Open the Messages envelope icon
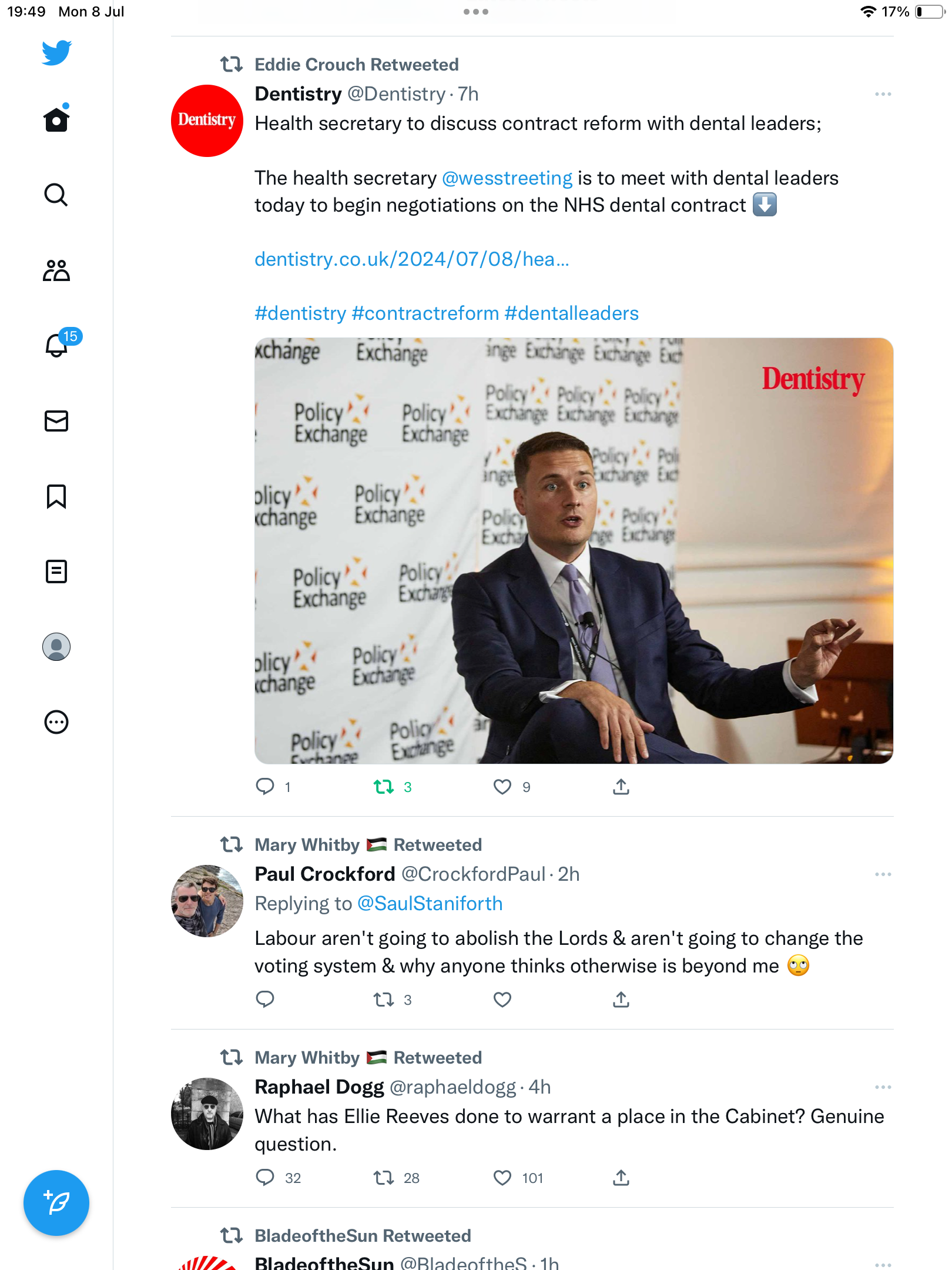 [56, 421]
